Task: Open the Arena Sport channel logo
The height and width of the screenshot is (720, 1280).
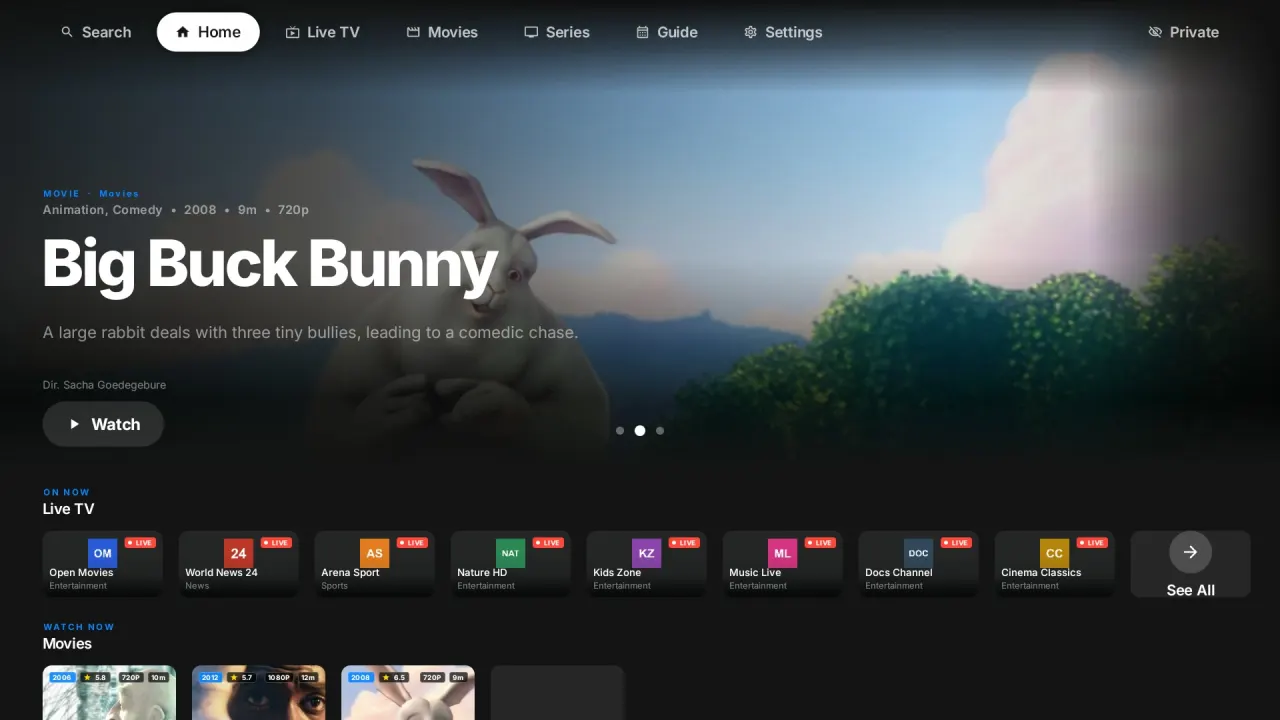Action: (374, 553)
